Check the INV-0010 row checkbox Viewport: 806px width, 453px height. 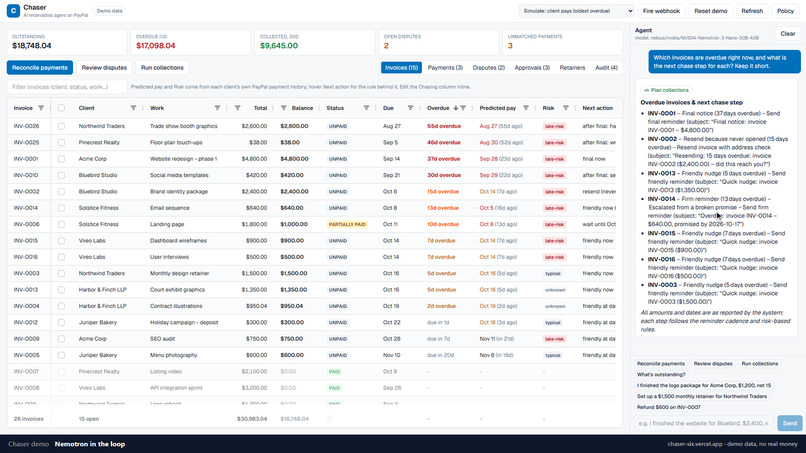click(x=61, y=175)
